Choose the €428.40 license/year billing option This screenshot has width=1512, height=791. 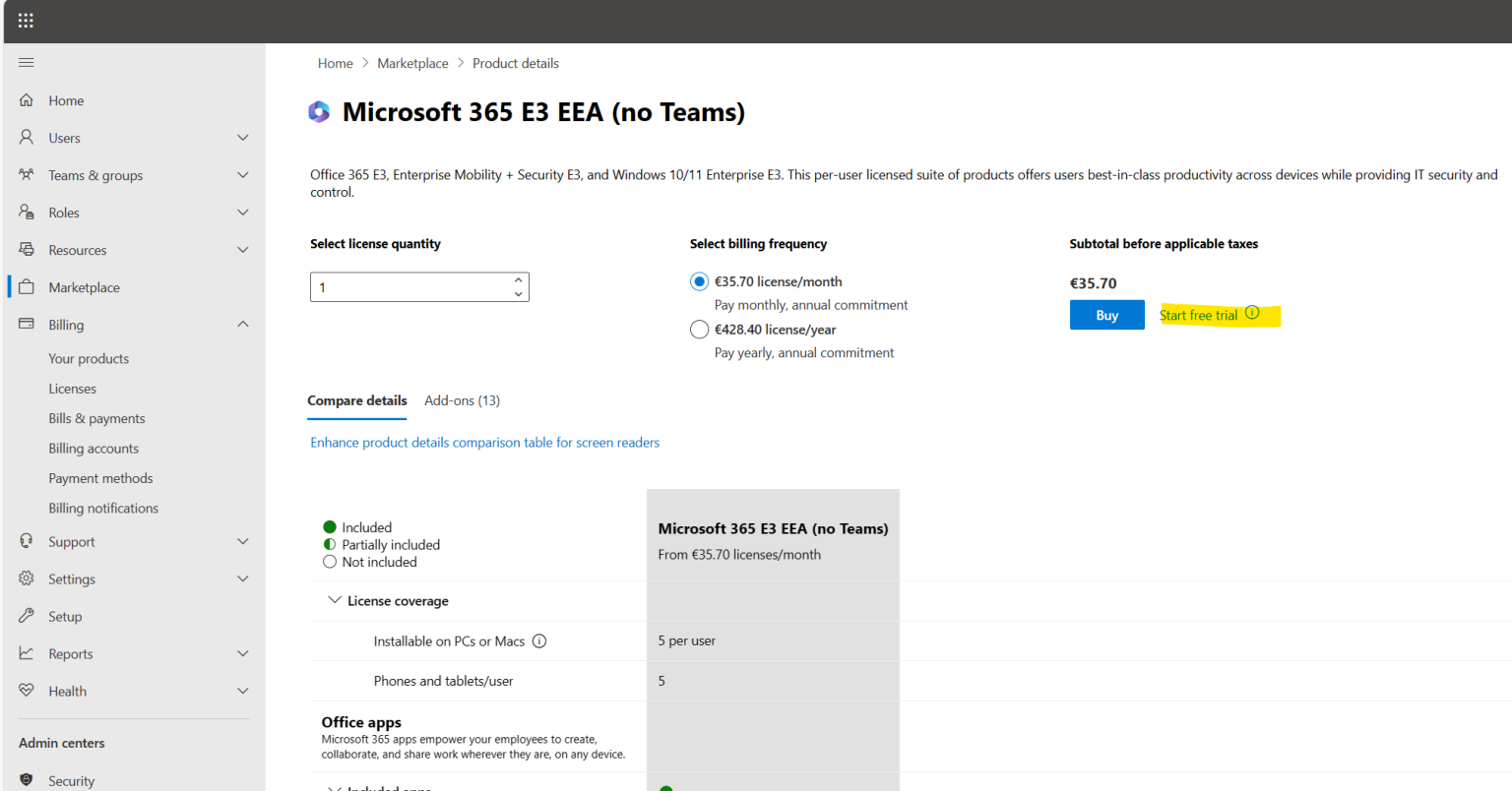pos(699,330)
